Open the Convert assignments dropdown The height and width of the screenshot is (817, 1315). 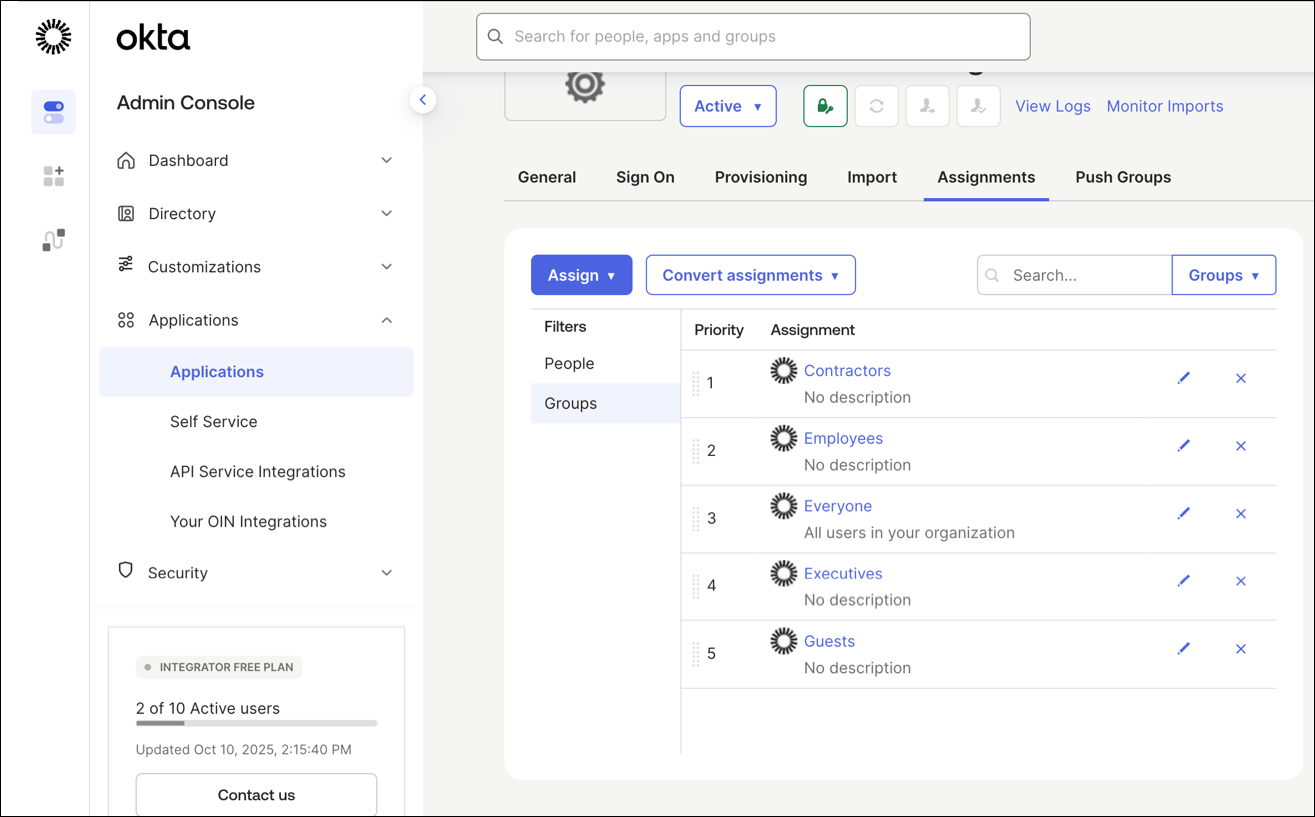[x=750, y=275]
